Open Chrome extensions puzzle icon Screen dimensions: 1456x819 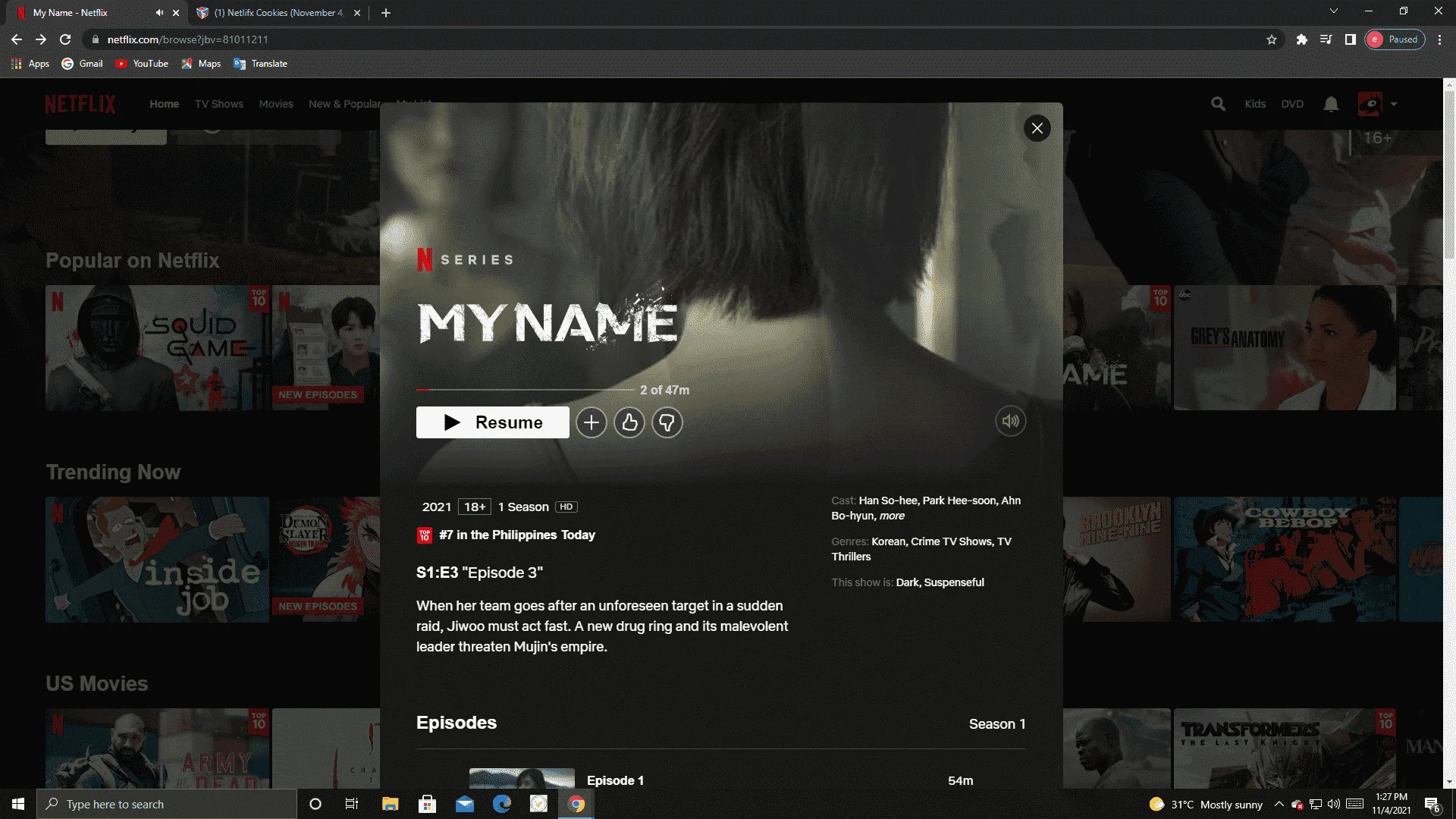click(x=1302, y=39)
